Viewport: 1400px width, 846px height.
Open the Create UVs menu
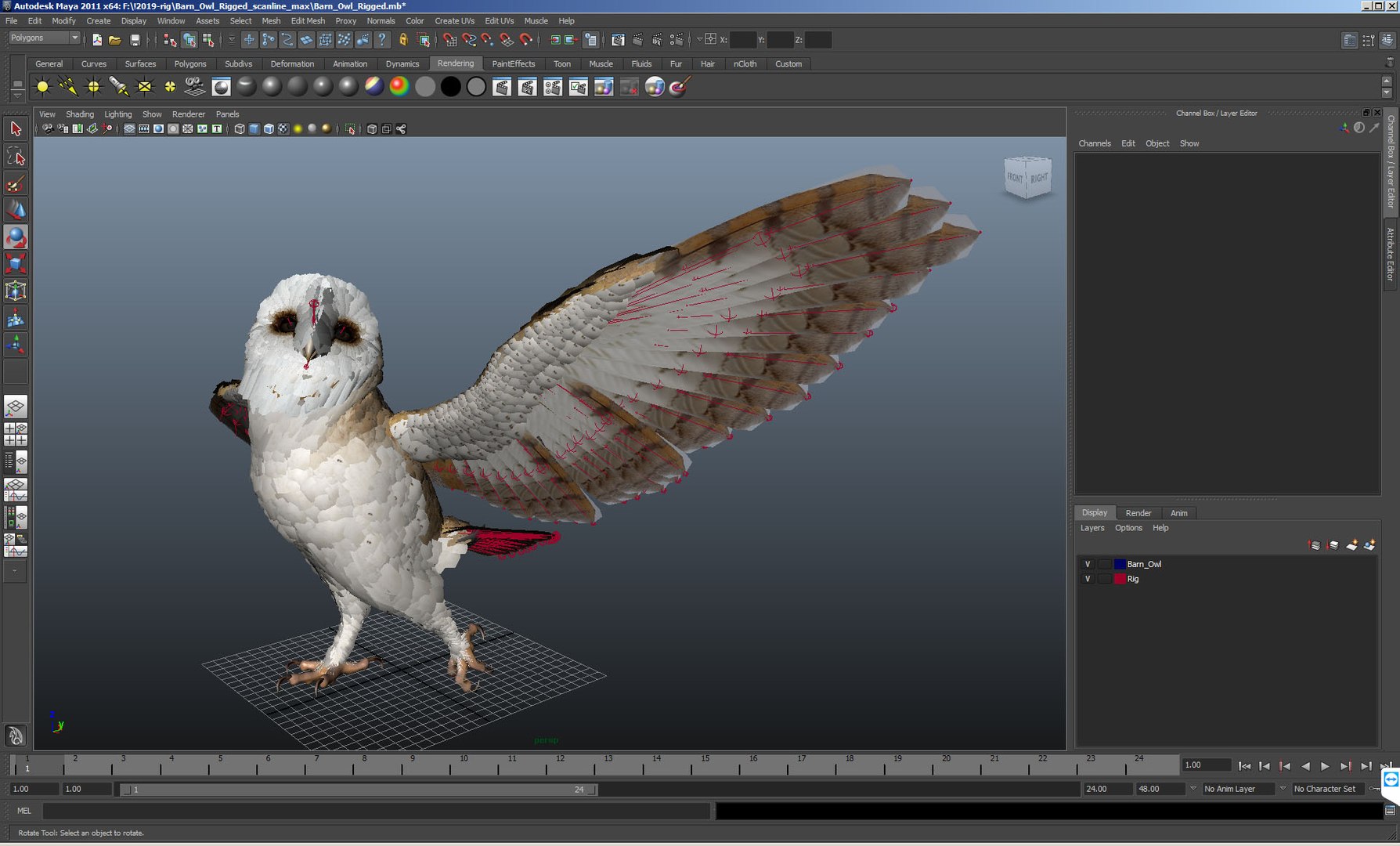click(454, 21)
